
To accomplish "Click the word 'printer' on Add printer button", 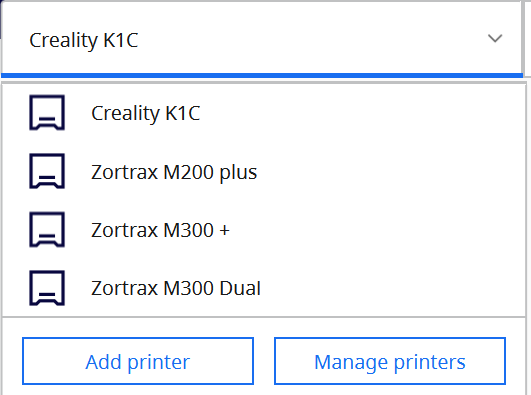I will [158, 363].
